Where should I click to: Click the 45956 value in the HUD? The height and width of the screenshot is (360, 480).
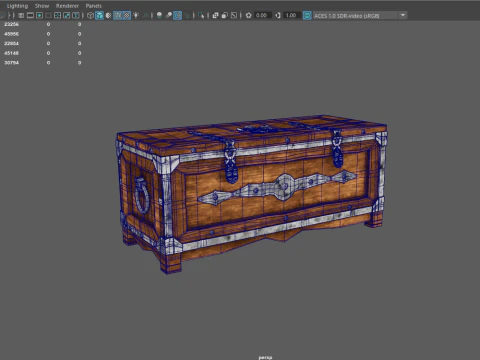click(x=11, y=34)
